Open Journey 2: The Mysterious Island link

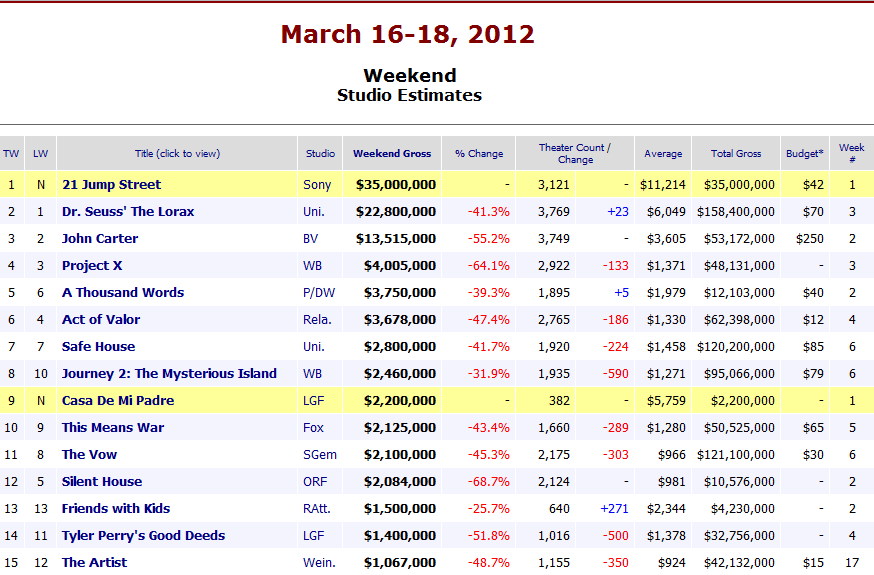coord(169,374)
